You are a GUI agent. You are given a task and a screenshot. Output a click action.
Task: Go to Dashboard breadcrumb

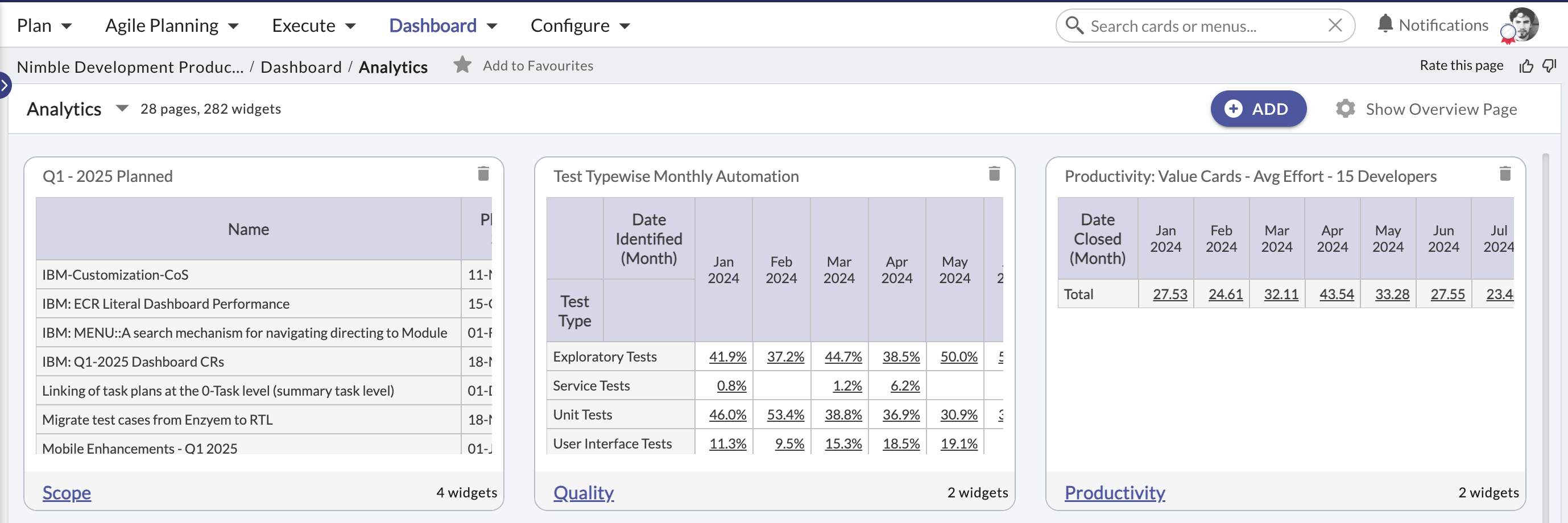click(x=301, y=67)
